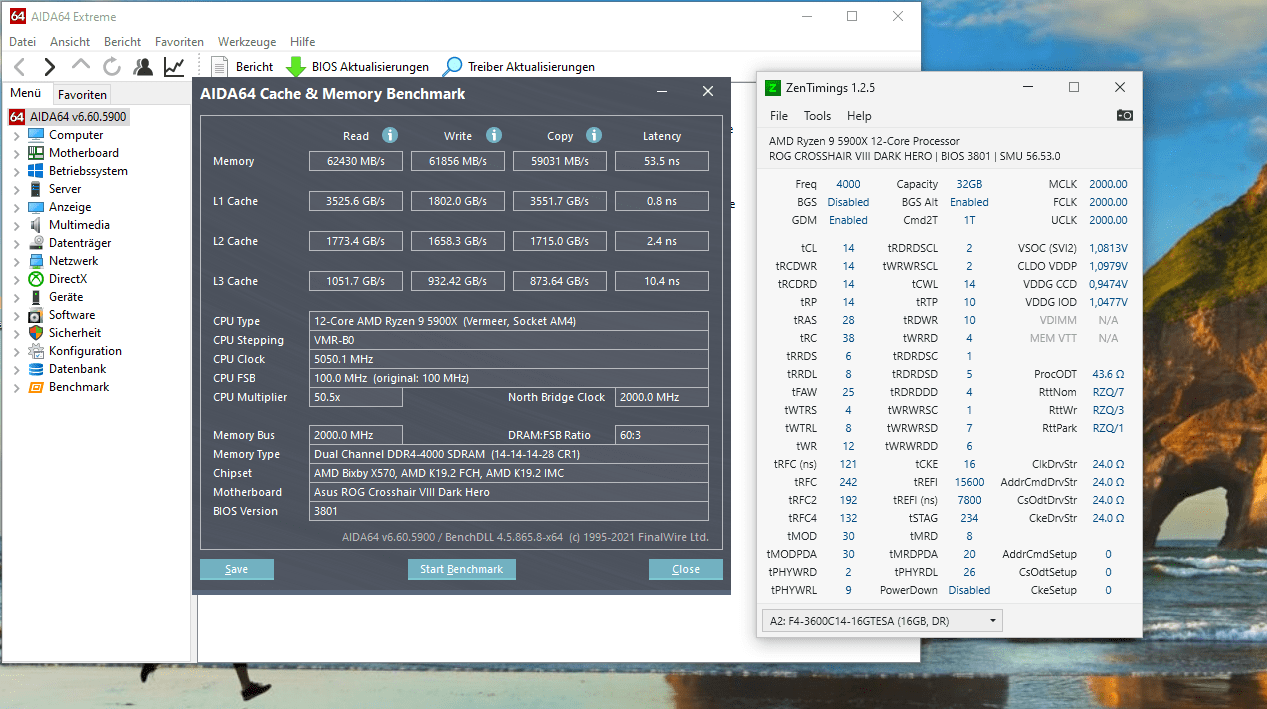Switch to the Favoriten sidebar tab
This screenshot has height=709, width=1267.
[82, 95]
